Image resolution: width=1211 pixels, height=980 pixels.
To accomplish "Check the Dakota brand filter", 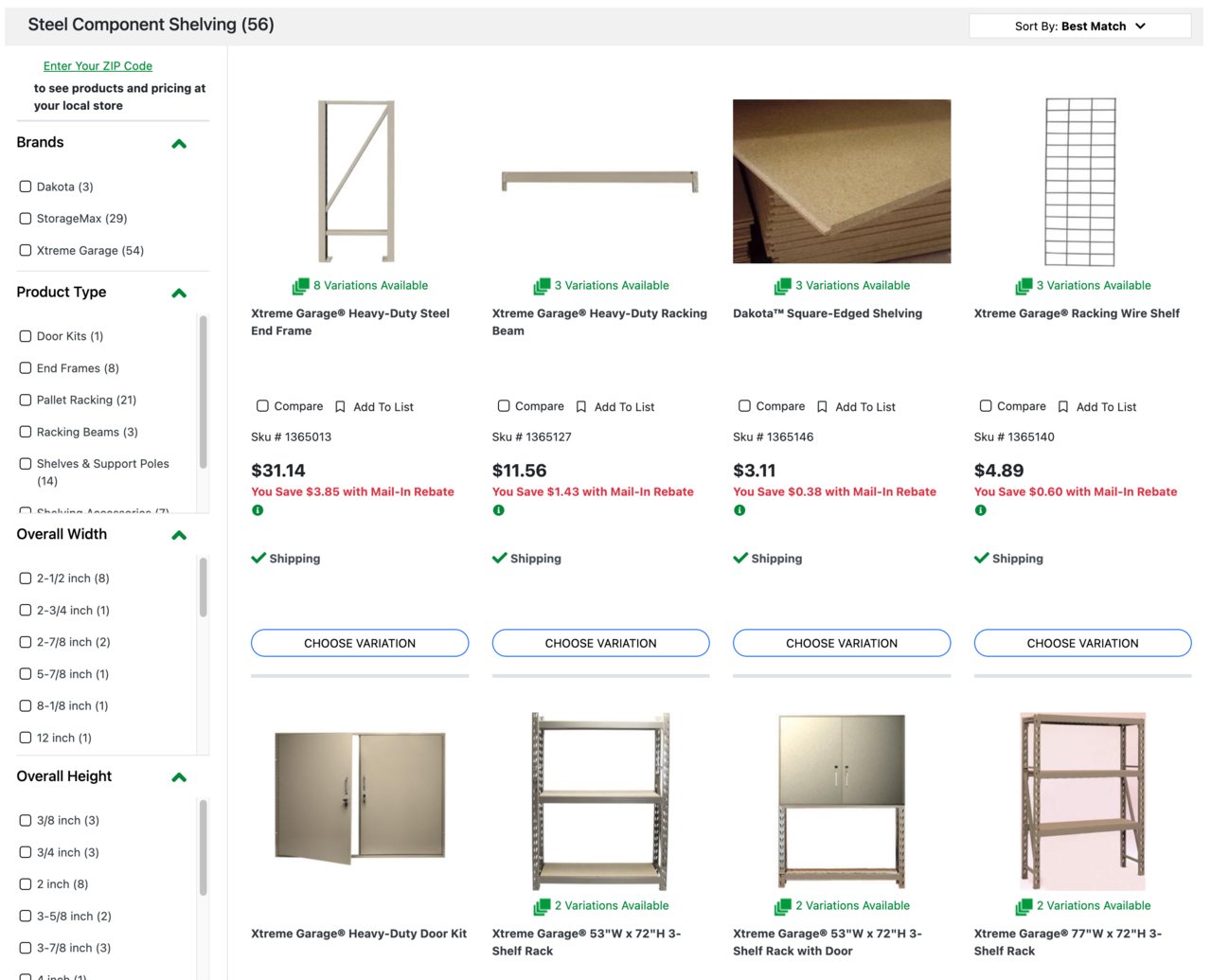I will 26,187.
